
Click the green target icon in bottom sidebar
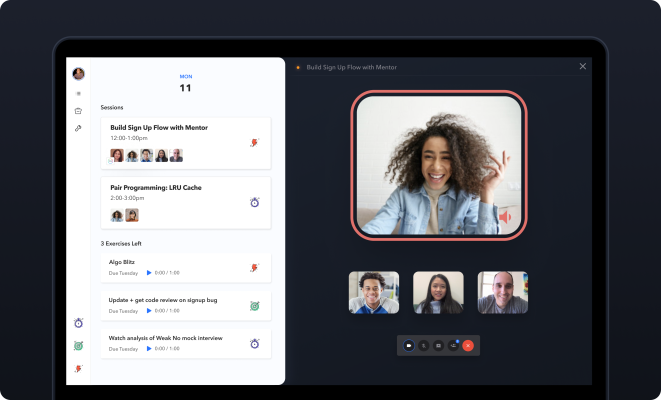[x=78, y=346]
